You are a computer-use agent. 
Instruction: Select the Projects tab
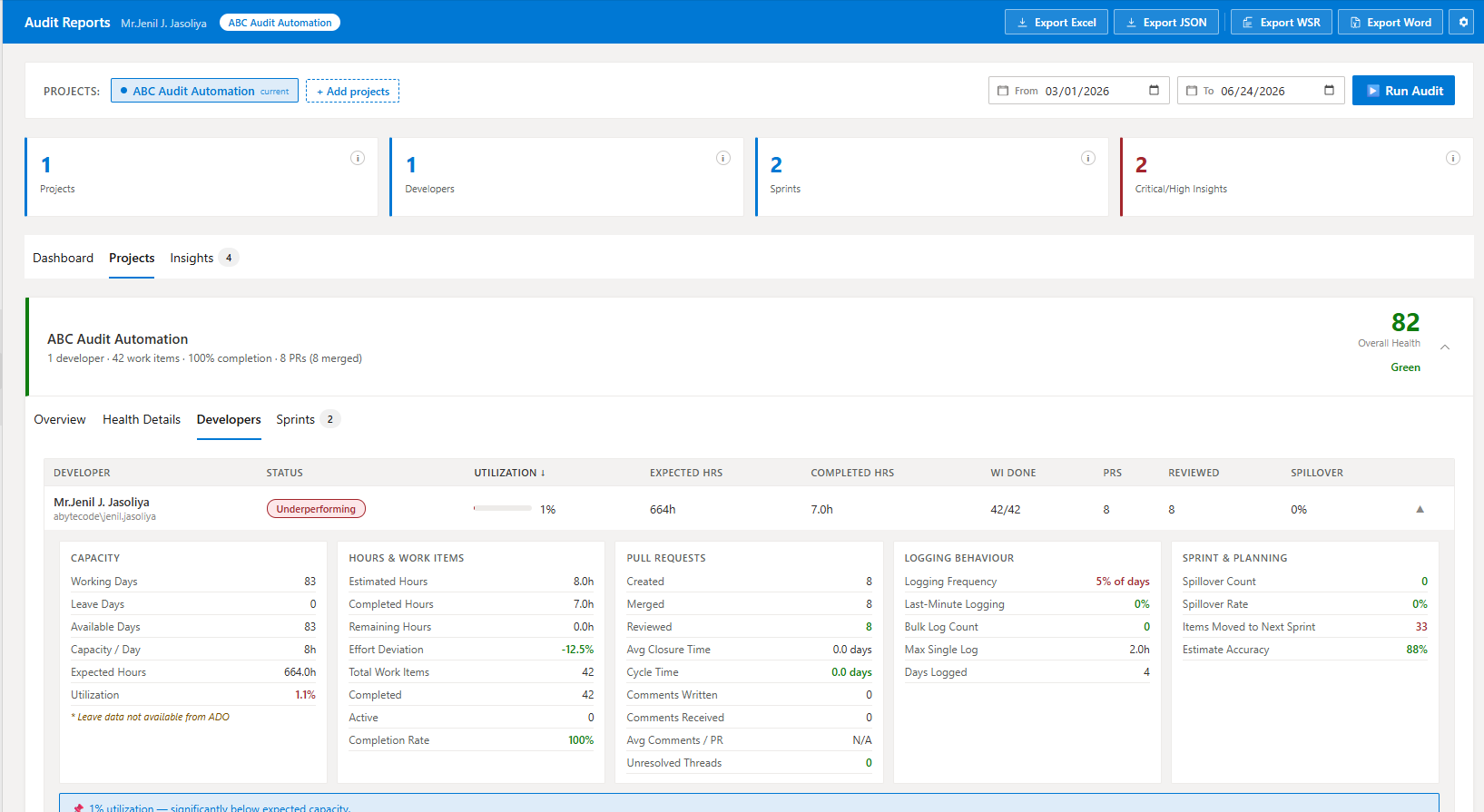click(x=132, y=258)
